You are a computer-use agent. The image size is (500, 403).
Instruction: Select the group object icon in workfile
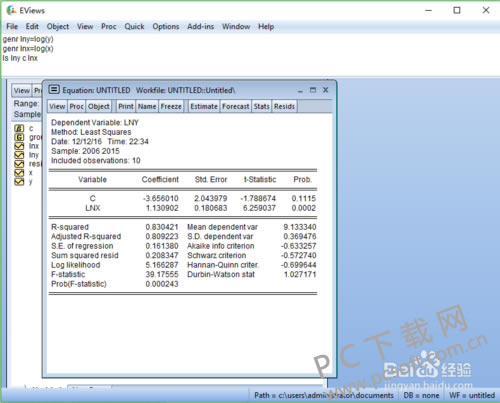coord(19,137)
